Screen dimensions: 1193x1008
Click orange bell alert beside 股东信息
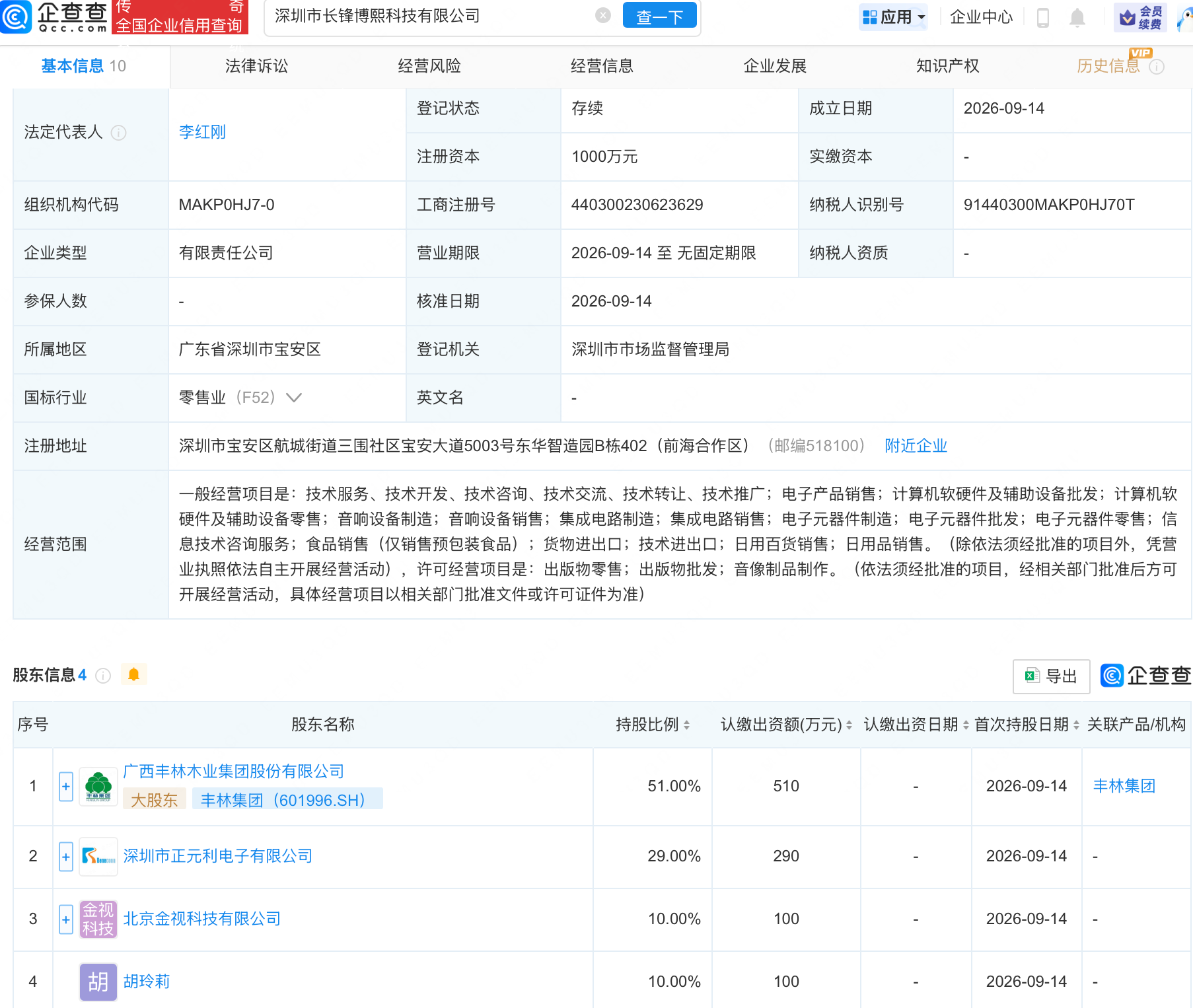point(133,674)
